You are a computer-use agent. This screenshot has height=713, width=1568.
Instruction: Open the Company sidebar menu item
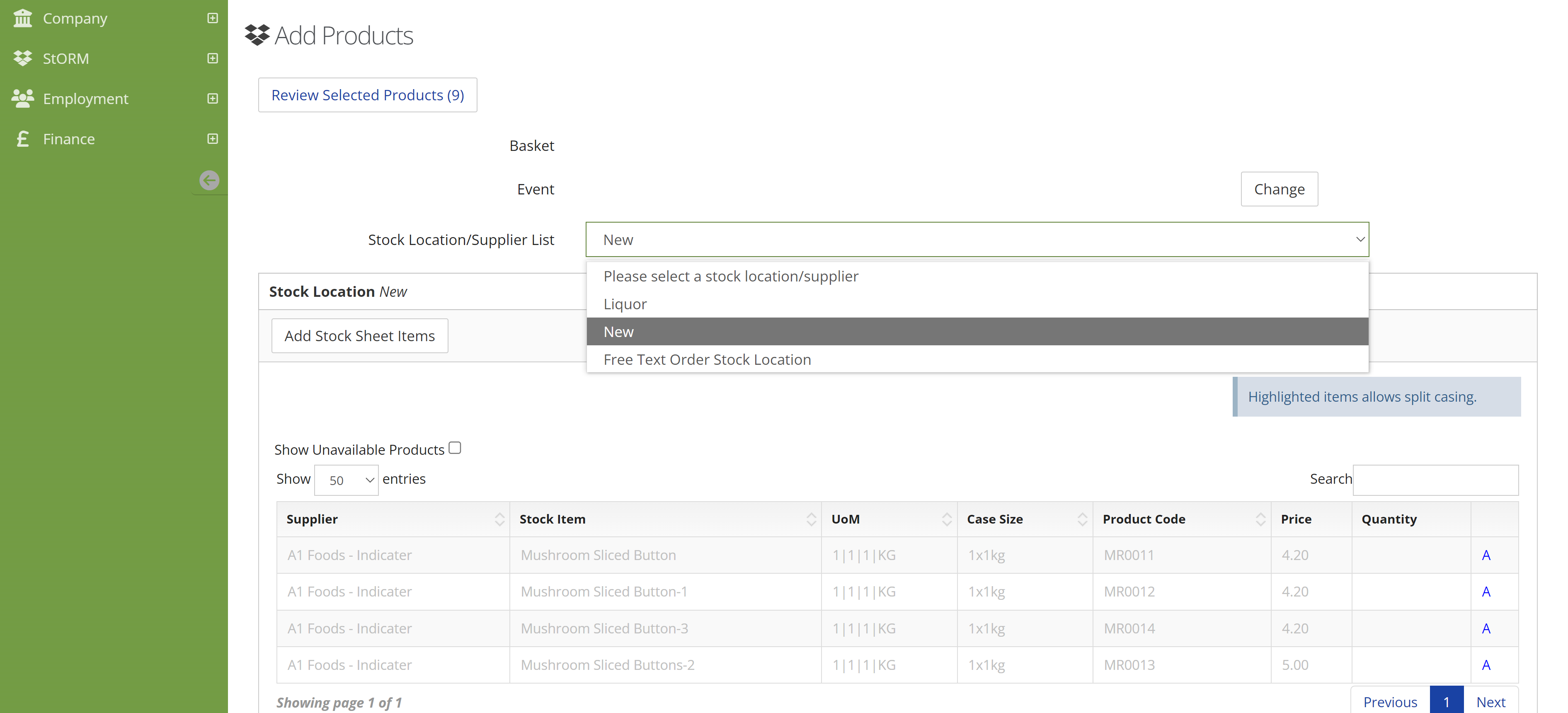[114, 18]
